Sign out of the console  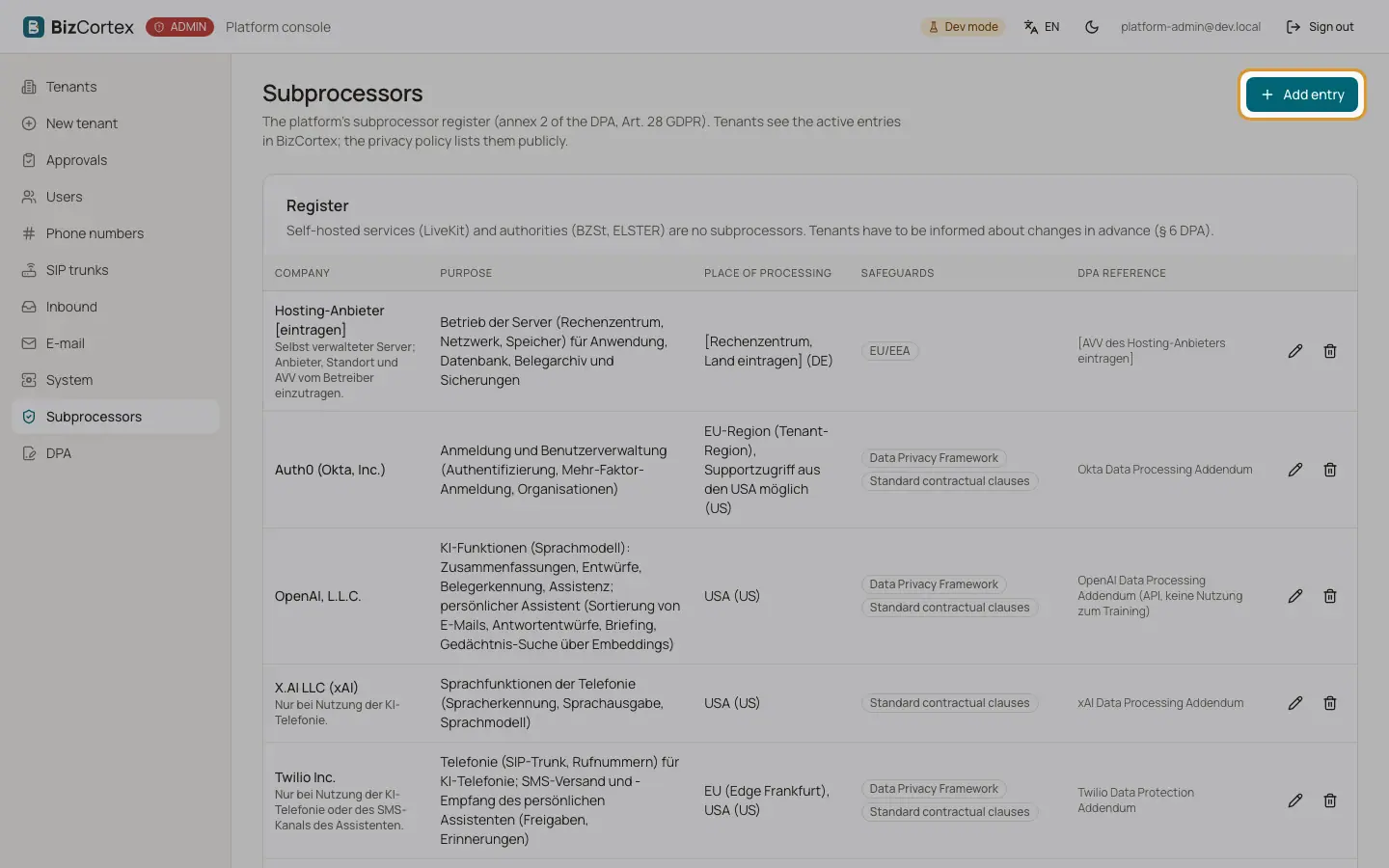1321,27
